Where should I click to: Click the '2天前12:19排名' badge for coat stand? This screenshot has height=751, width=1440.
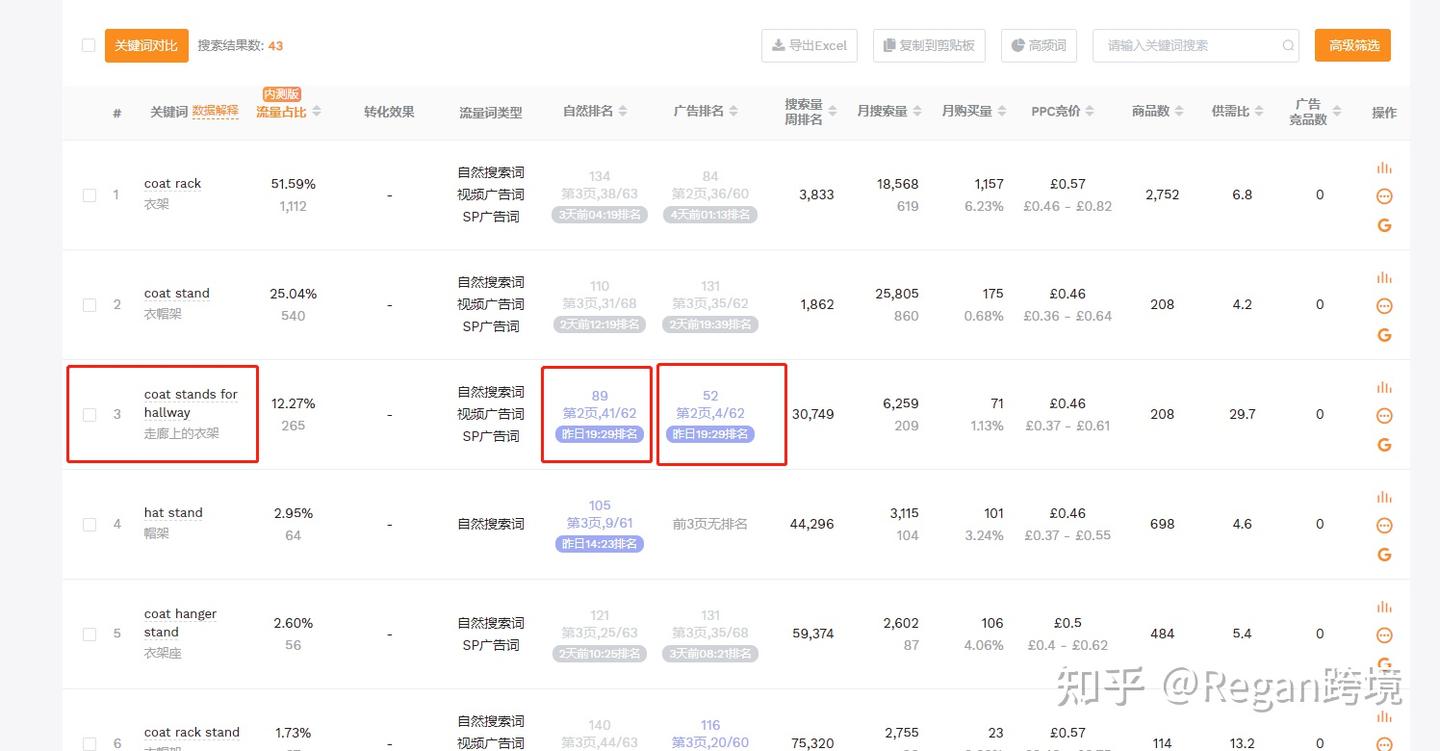coord(600,325)
